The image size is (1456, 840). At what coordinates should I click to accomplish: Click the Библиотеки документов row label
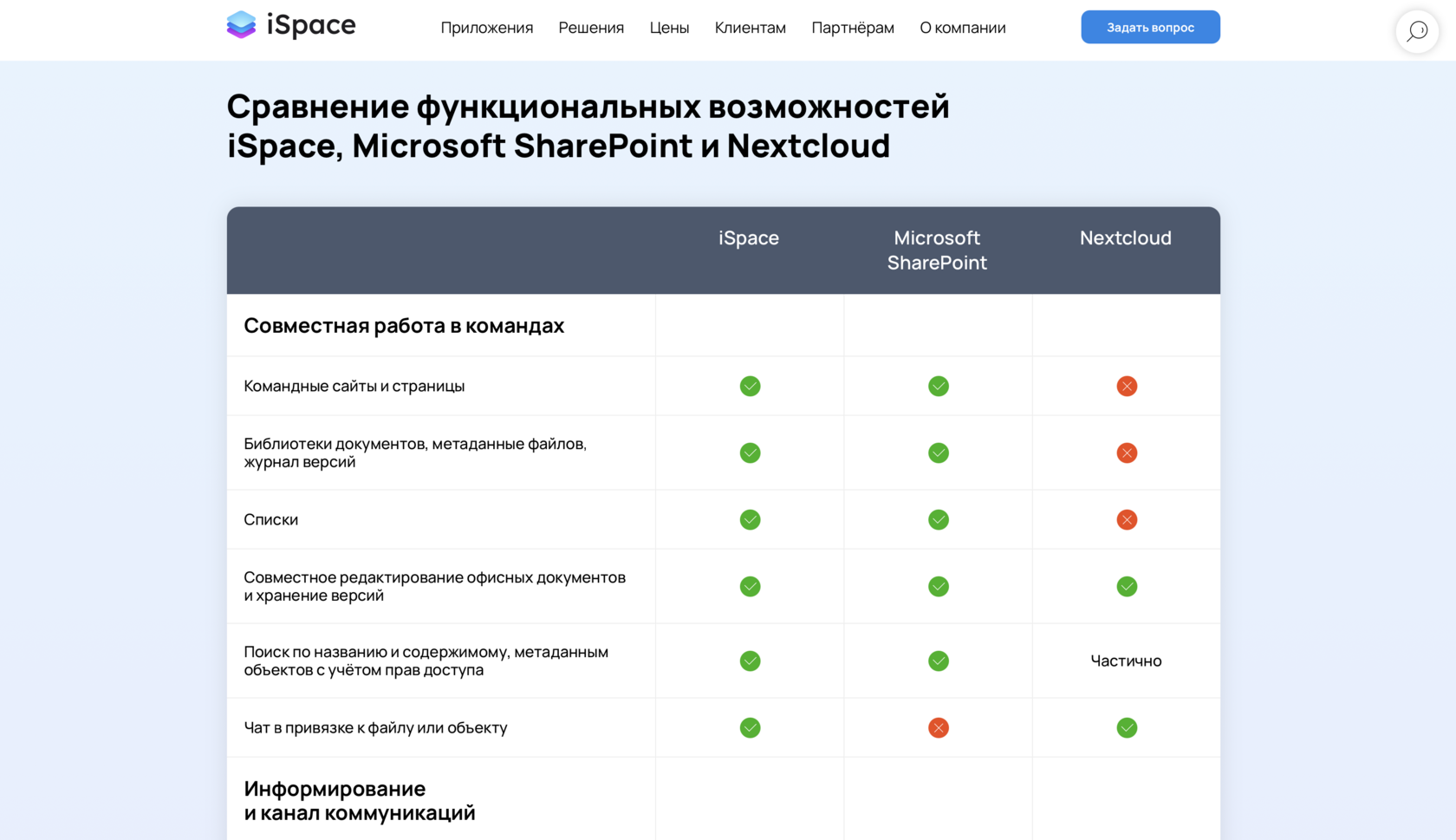tap(415, 453)
